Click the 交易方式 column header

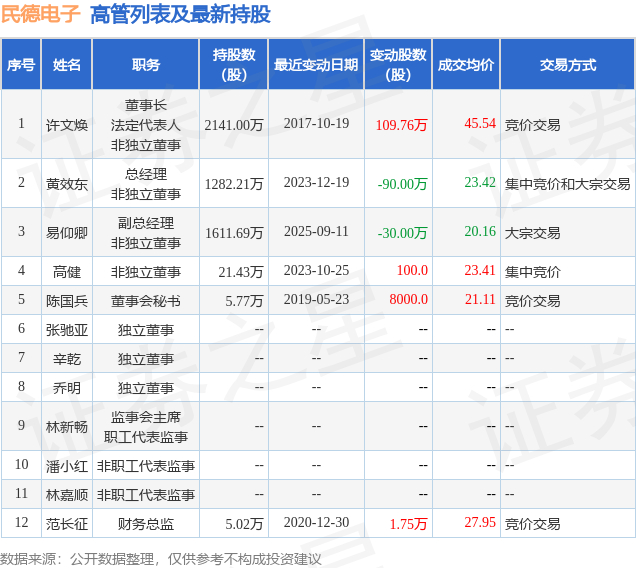pos(568,65)
